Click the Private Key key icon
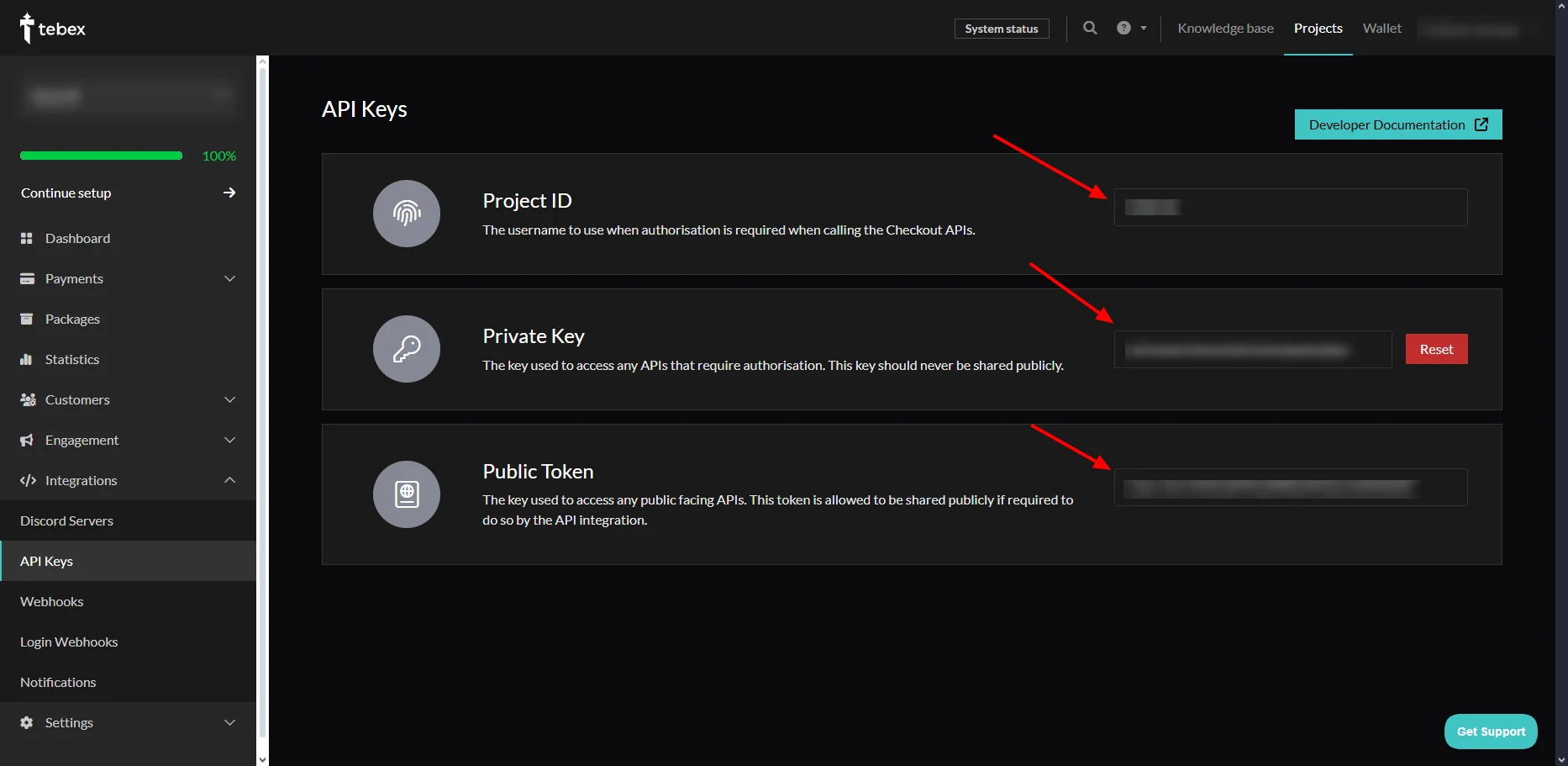 pos(407,349)
